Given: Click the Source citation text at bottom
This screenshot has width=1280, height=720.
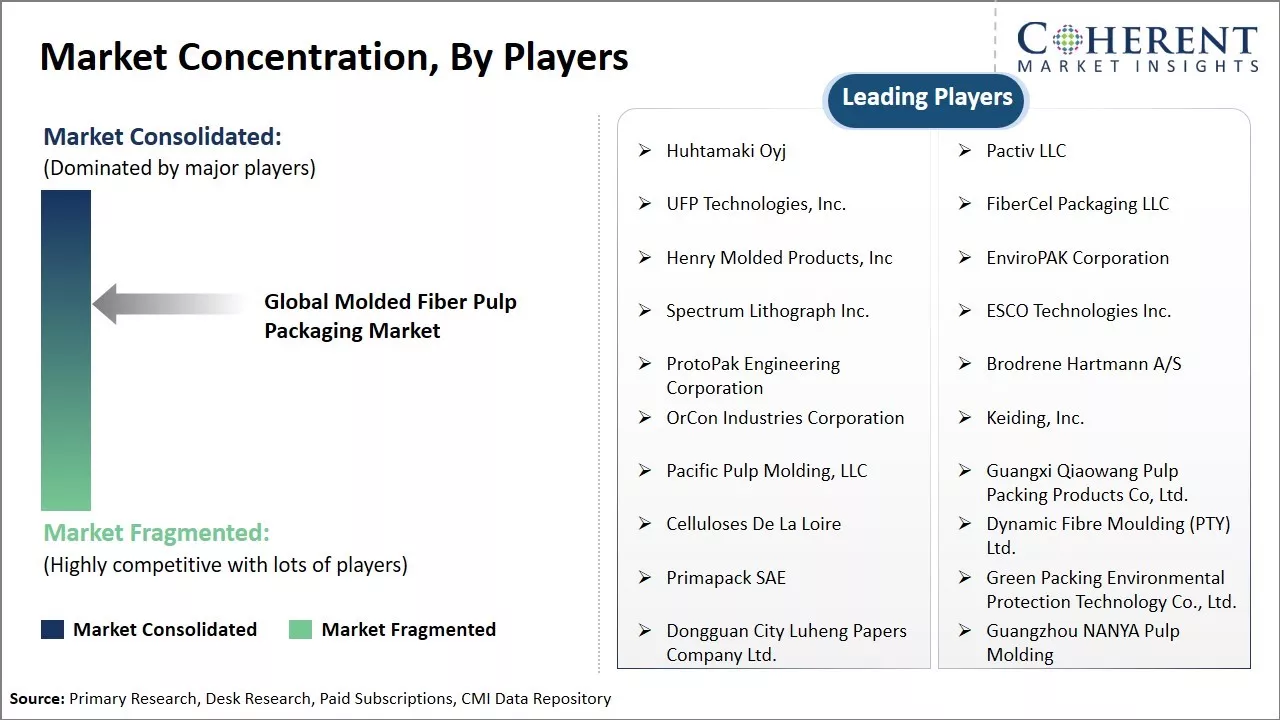Looking at the screenshot, I should pyautogui.click(x=310, y=699).
